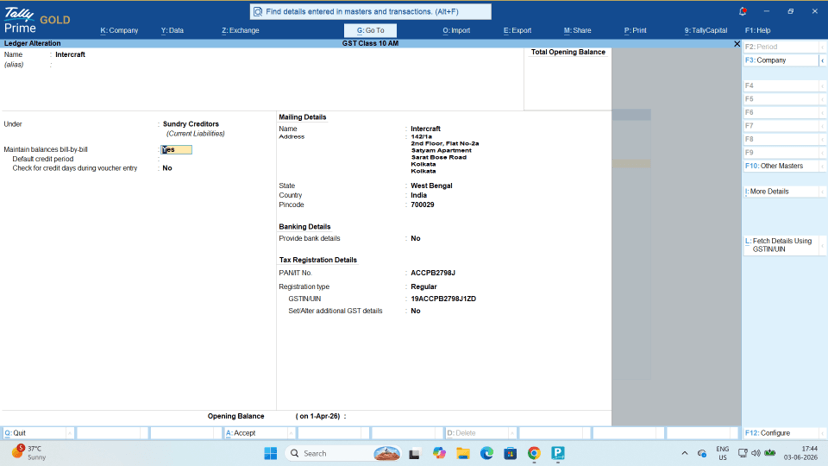The width and height of the screenshot is (828, 466).
Task: Click State value West Bengal
Action: (x=431, y=185)
